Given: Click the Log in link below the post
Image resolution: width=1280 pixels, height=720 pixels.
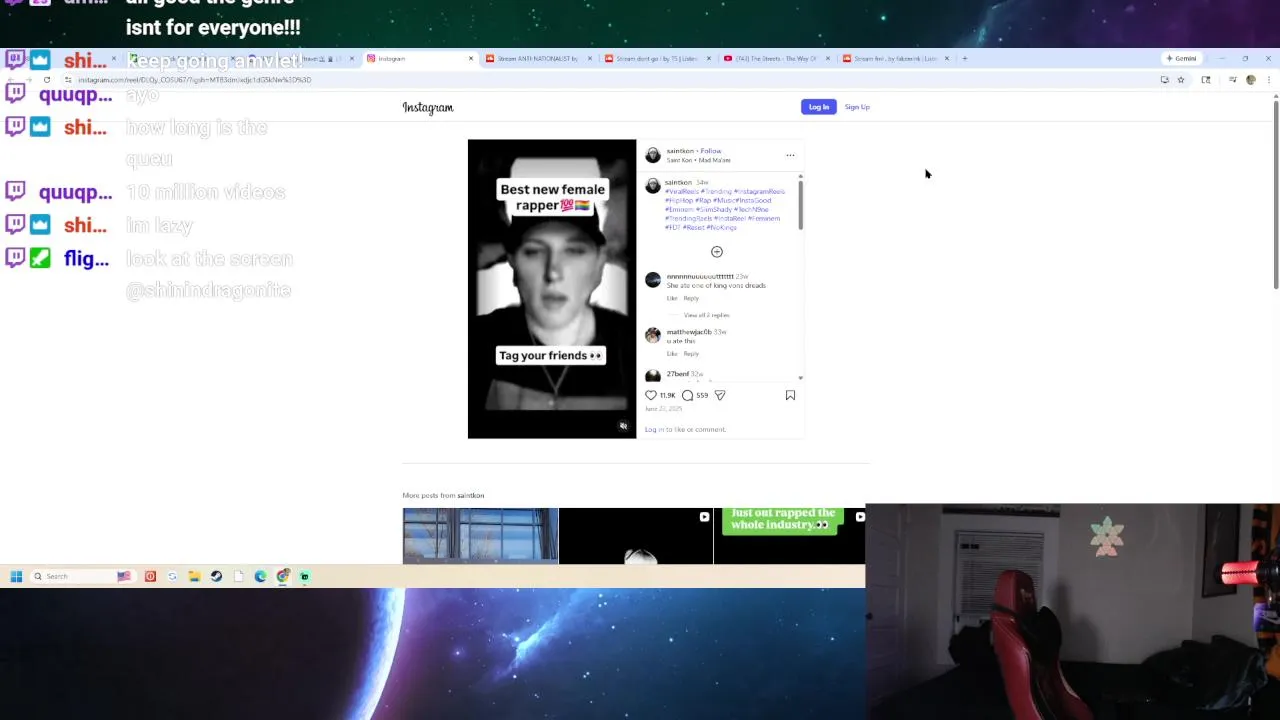Looking at the screenshot, I should point(653,430).
